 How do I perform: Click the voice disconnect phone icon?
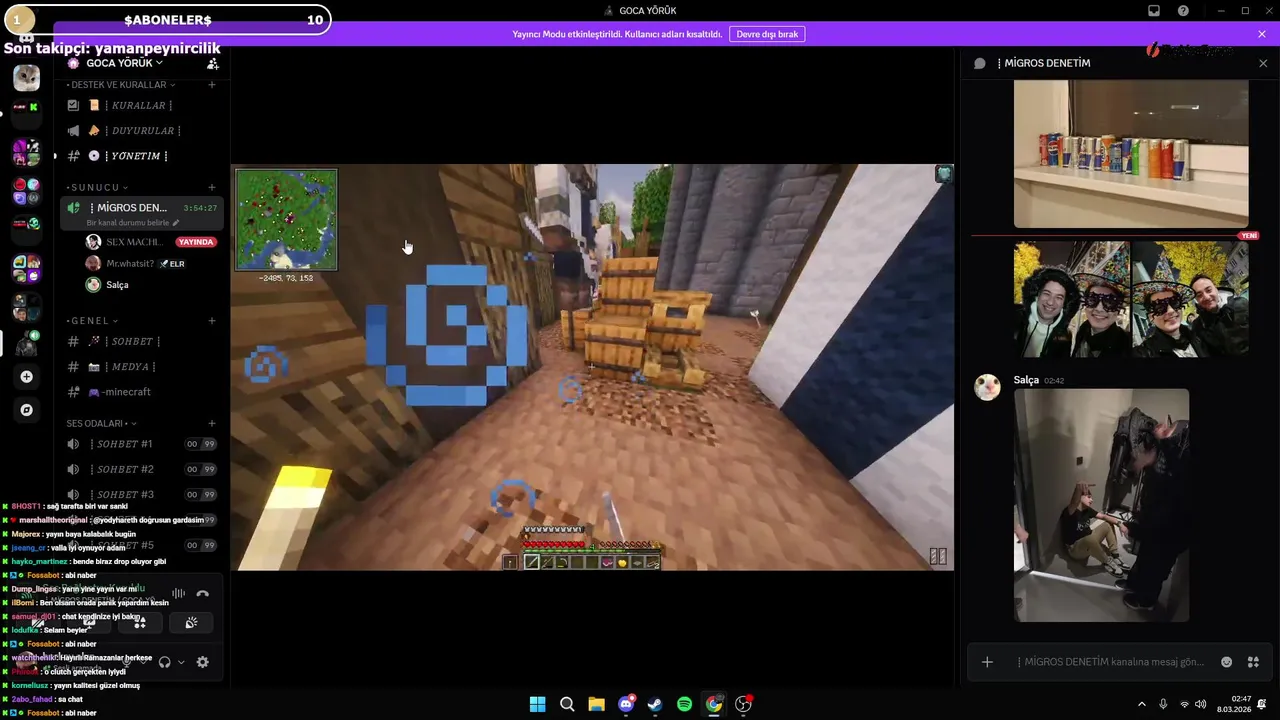click(x=202, y=593)
